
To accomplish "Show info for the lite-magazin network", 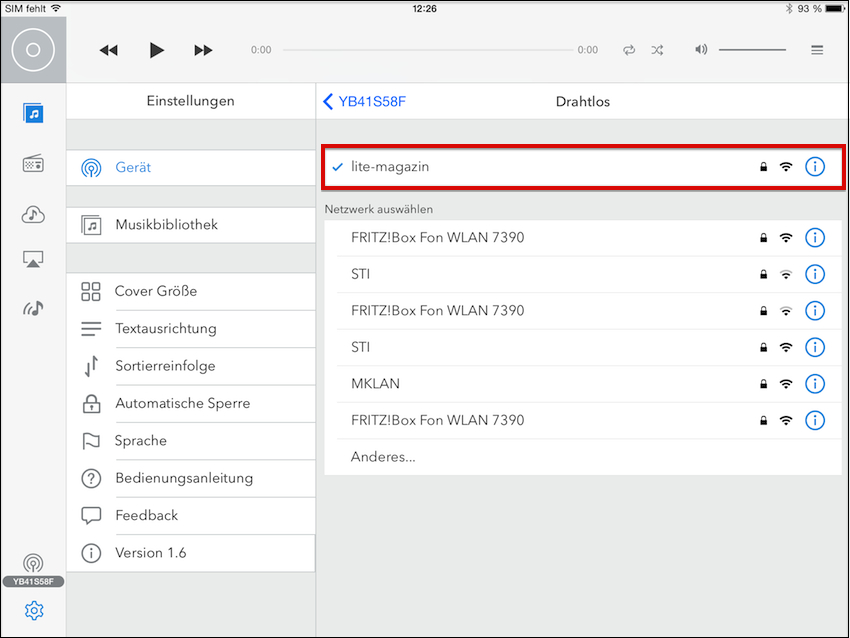I will coord(815,167).
